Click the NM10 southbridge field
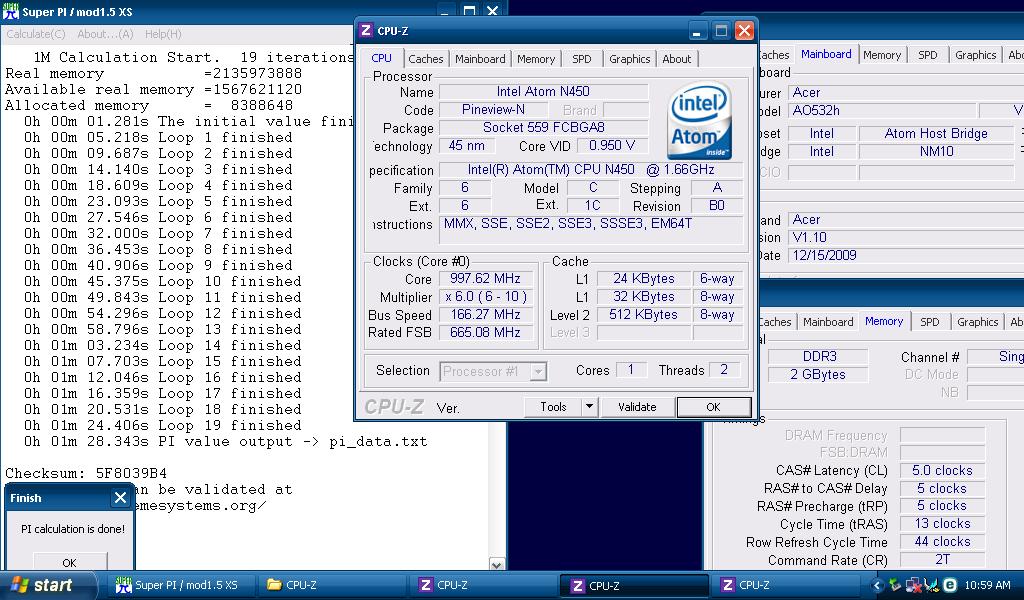 pos(936,151)
